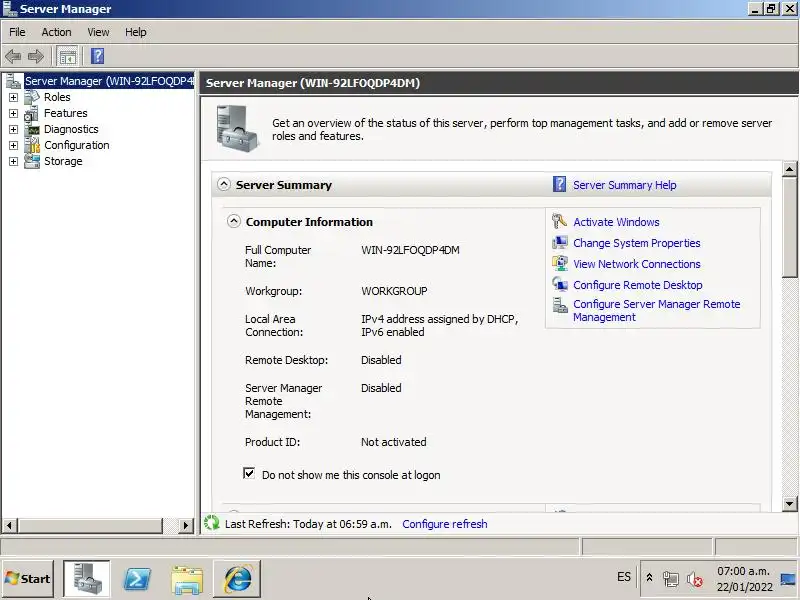Image resolution: width=800 pixels, height=600 pixels.
Task: Click the computer name value WIN-92LFOQDP4DM
Action: 410,250
